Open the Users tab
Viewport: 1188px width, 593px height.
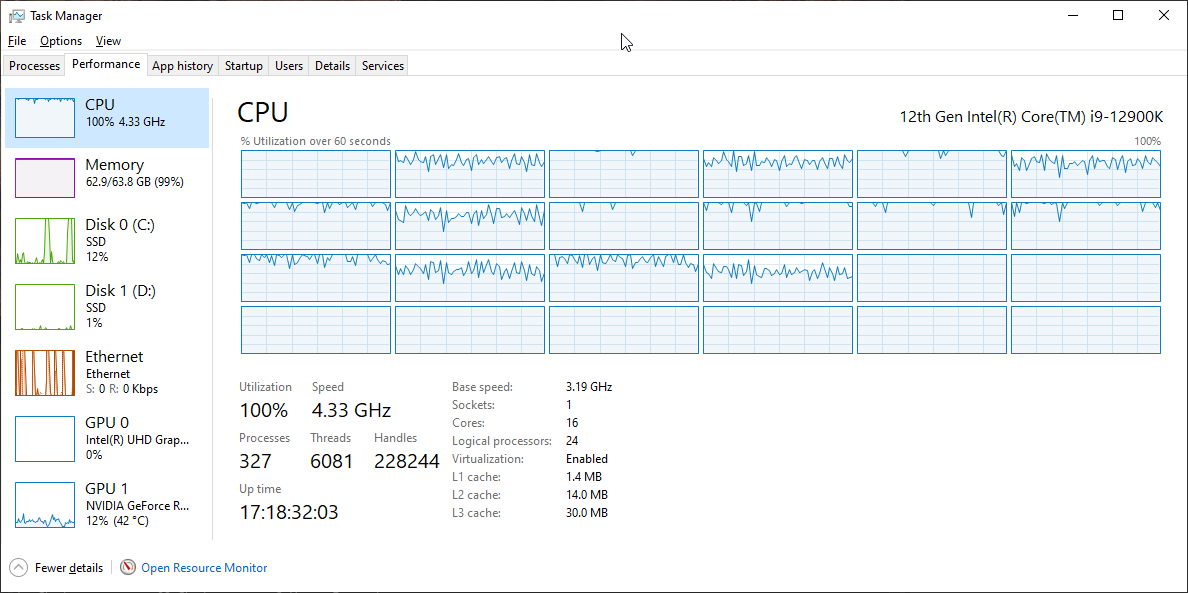289,66
